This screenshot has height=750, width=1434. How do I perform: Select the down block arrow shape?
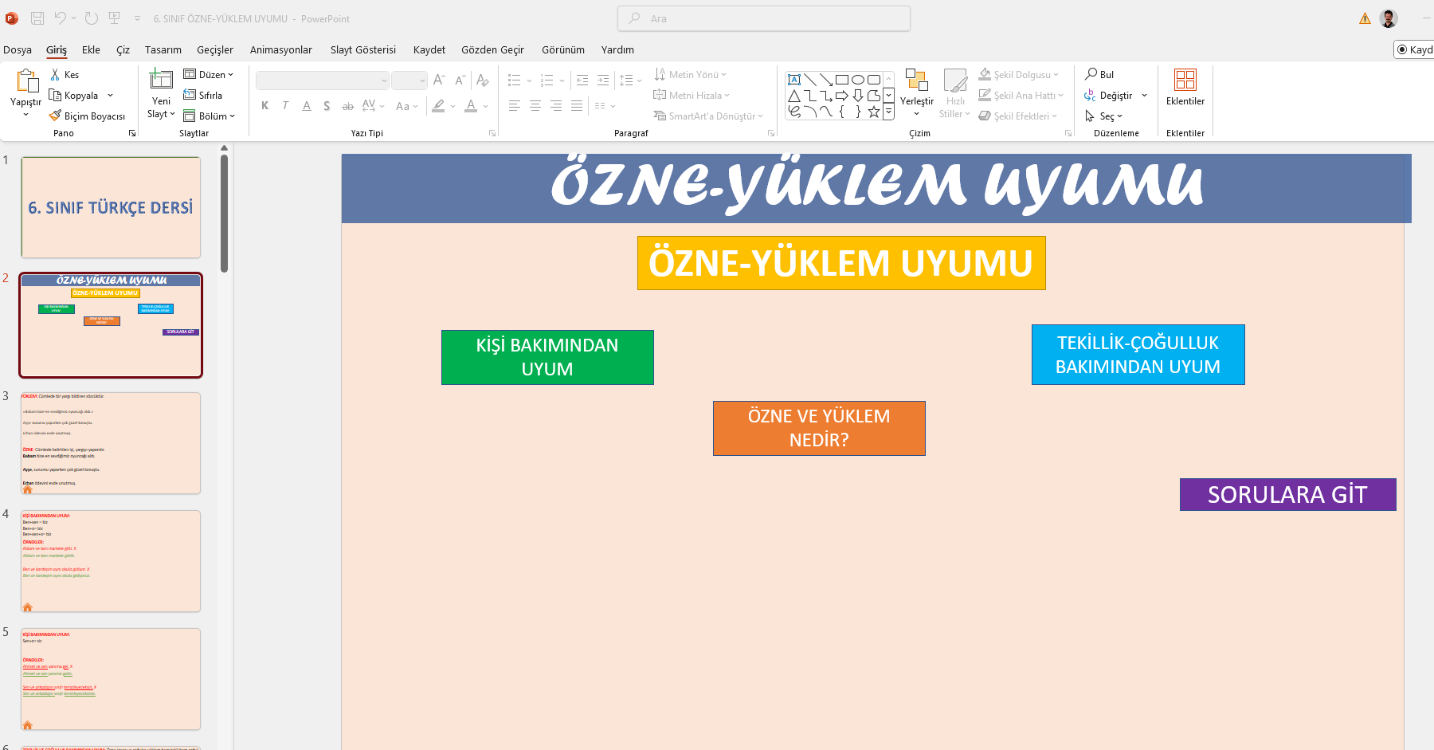coord(858,96)
